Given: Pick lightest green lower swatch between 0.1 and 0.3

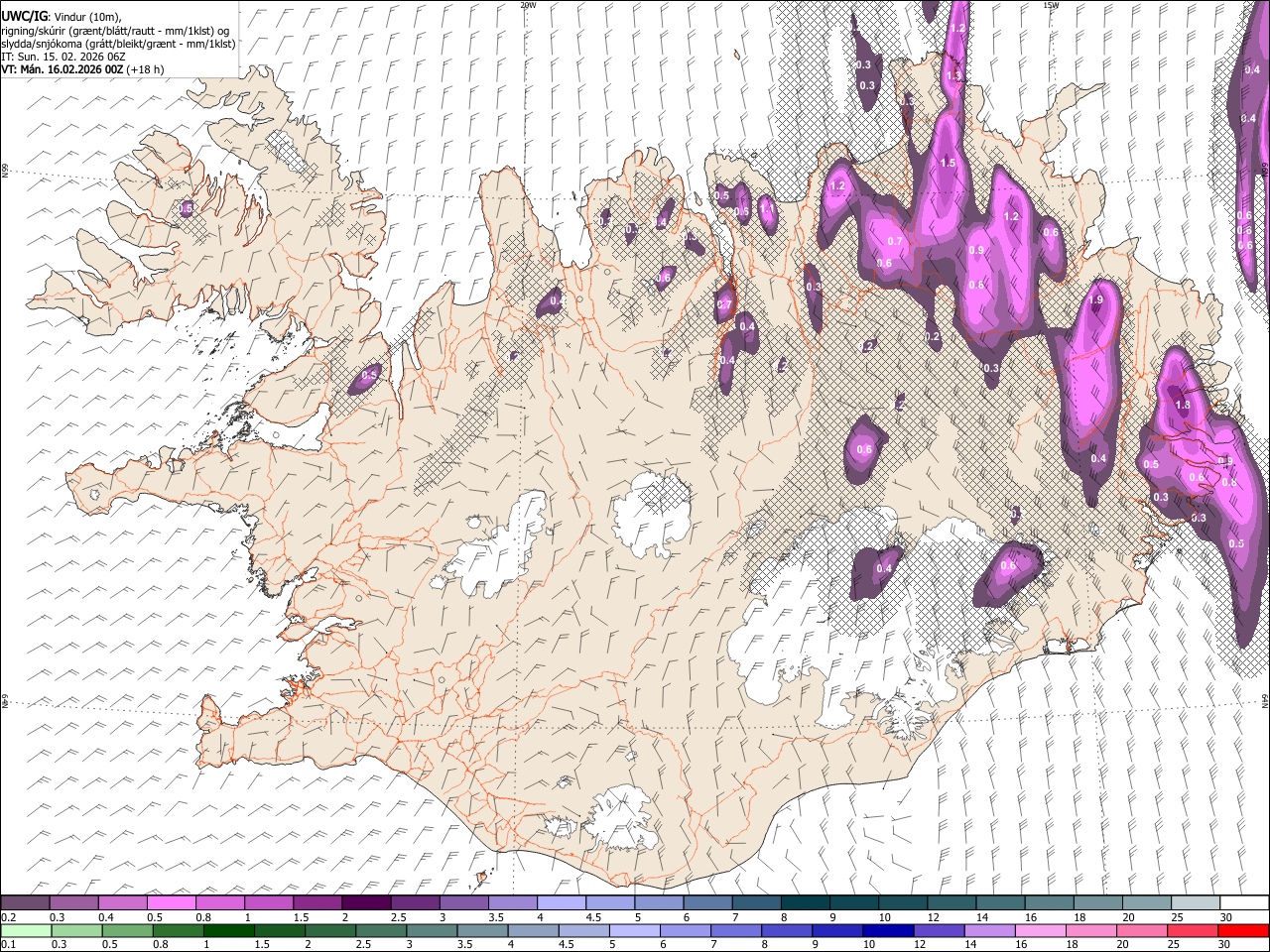Looking at the screenshot, I should [x=26, y=930].
